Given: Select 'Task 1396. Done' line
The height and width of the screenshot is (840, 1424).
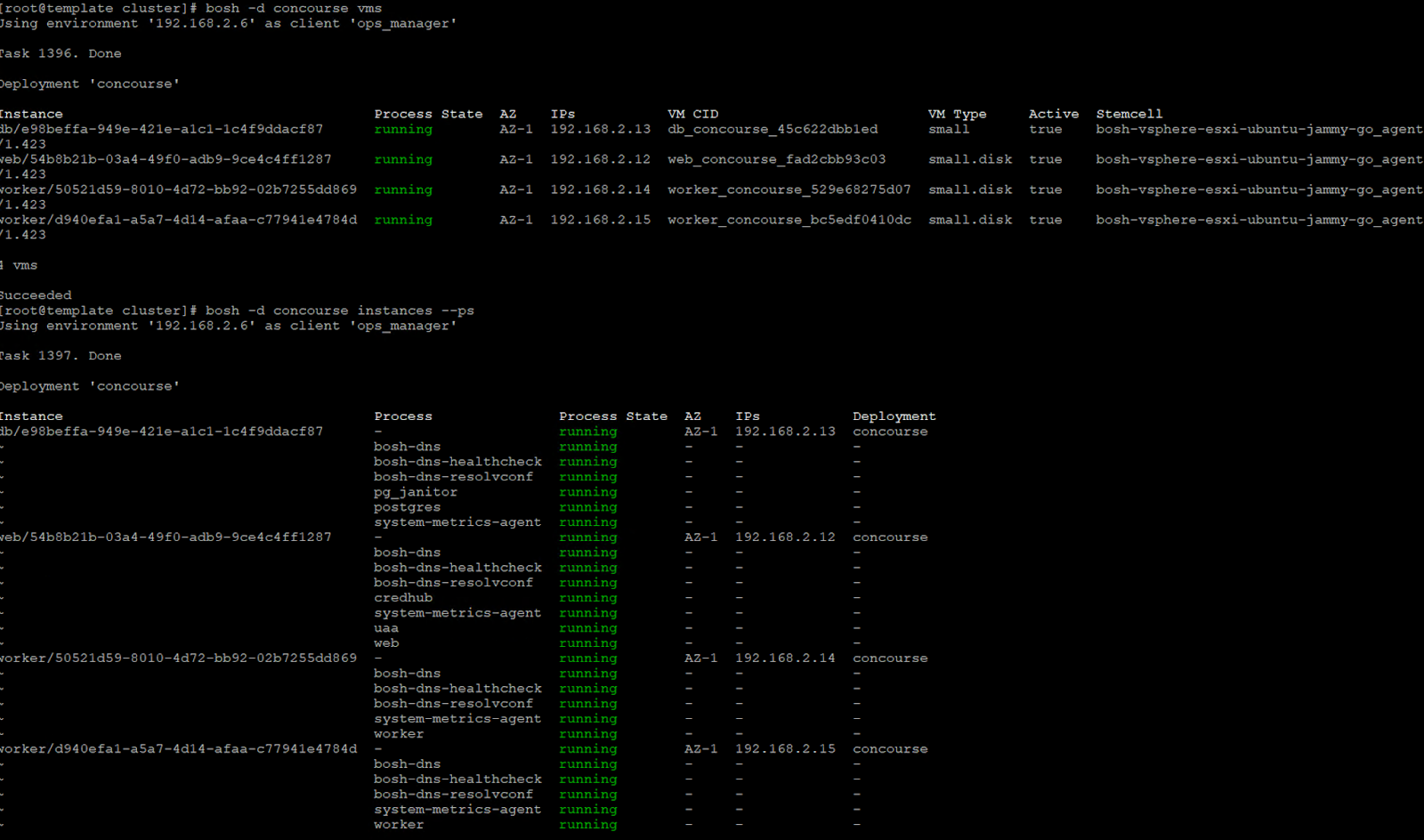Looking at the screenshot, I should click(x=61, y=53).
